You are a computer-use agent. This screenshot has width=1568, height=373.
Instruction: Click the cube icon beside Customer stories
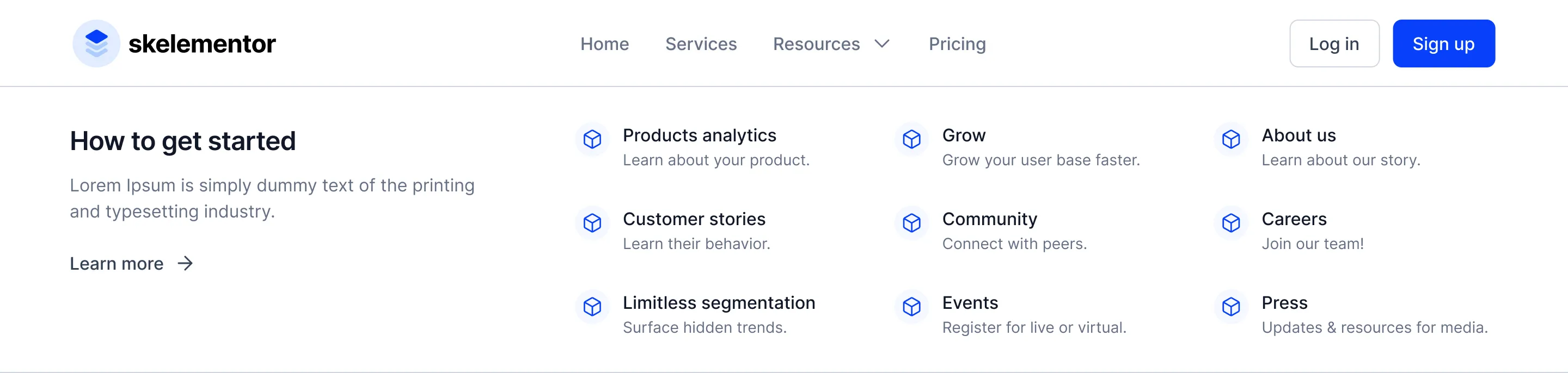[592, 223]
